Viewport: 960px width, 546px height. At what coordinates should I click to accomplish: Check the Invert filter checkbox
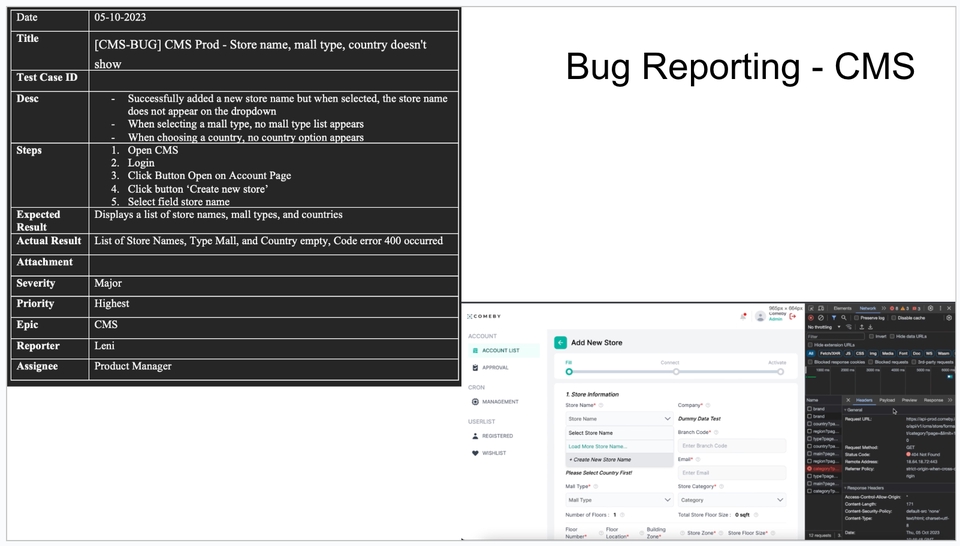point(871,337)
